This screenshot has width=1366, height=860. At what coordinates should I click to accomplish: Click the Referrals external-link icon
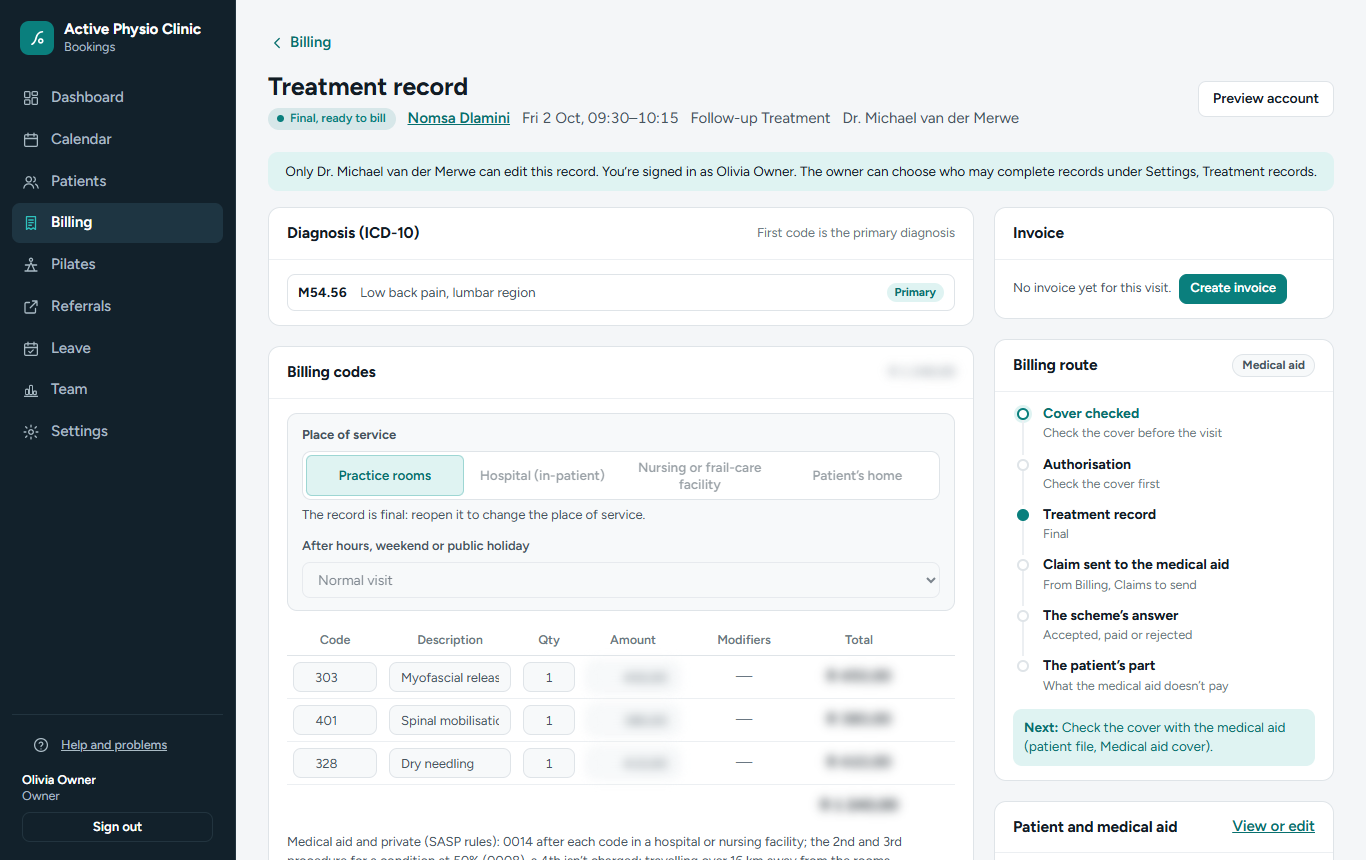click(x=31, y=307)
